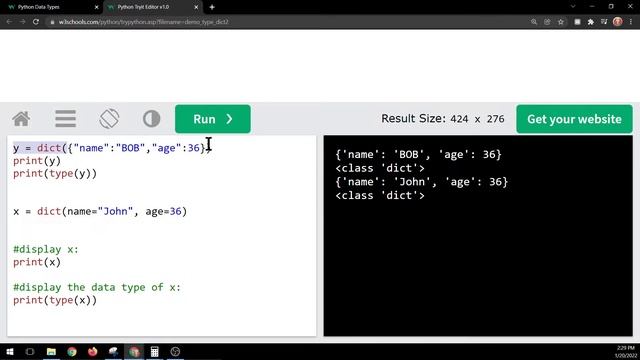Select the Python Tryit Editor v1.0 tab
Viewport: 640px width, 360px height.
143,7
